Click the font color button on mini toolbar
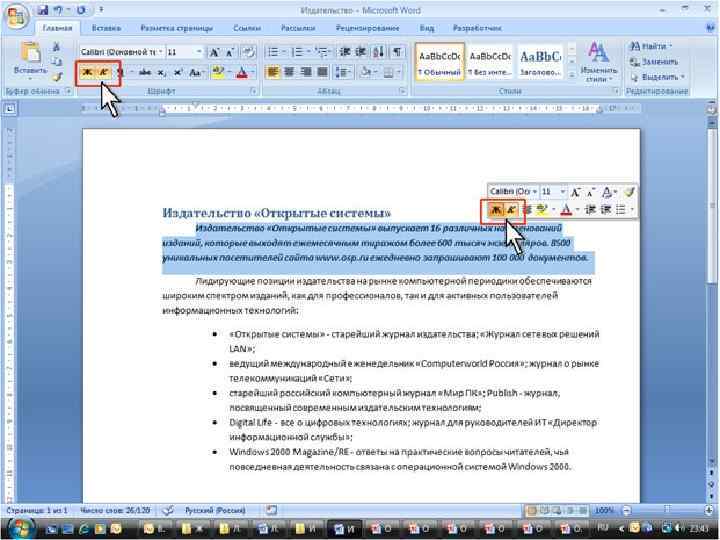The image size is (720, 540). coord(566,210)
